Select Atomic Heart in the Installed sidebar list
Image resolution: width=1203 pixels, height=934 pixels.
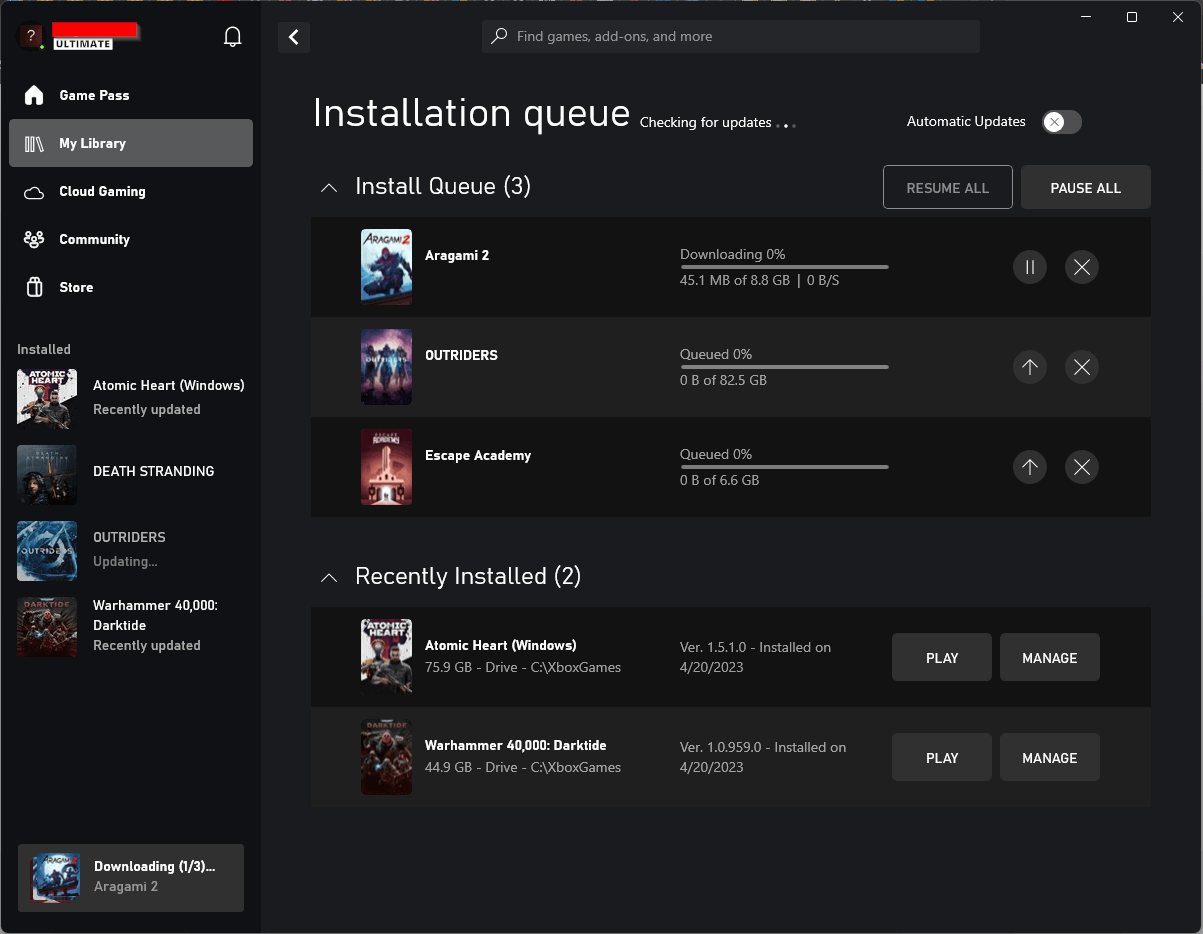click(x=131, y=397)
